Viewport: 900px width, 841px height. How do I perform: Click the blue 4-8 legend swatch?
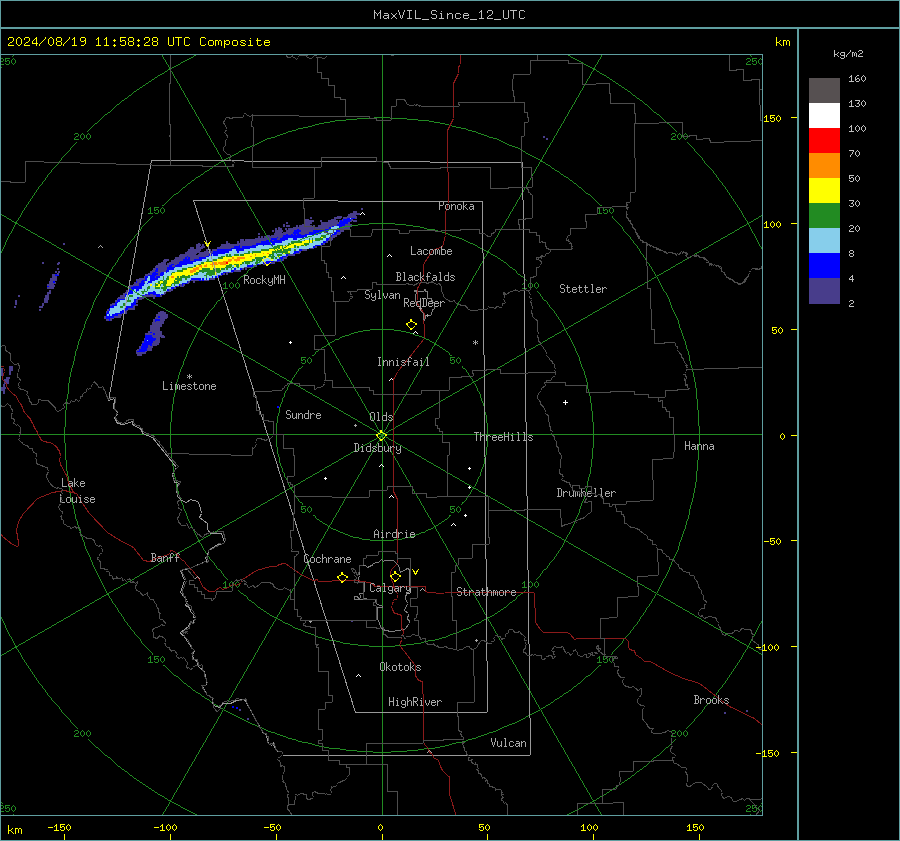point(824,266)
